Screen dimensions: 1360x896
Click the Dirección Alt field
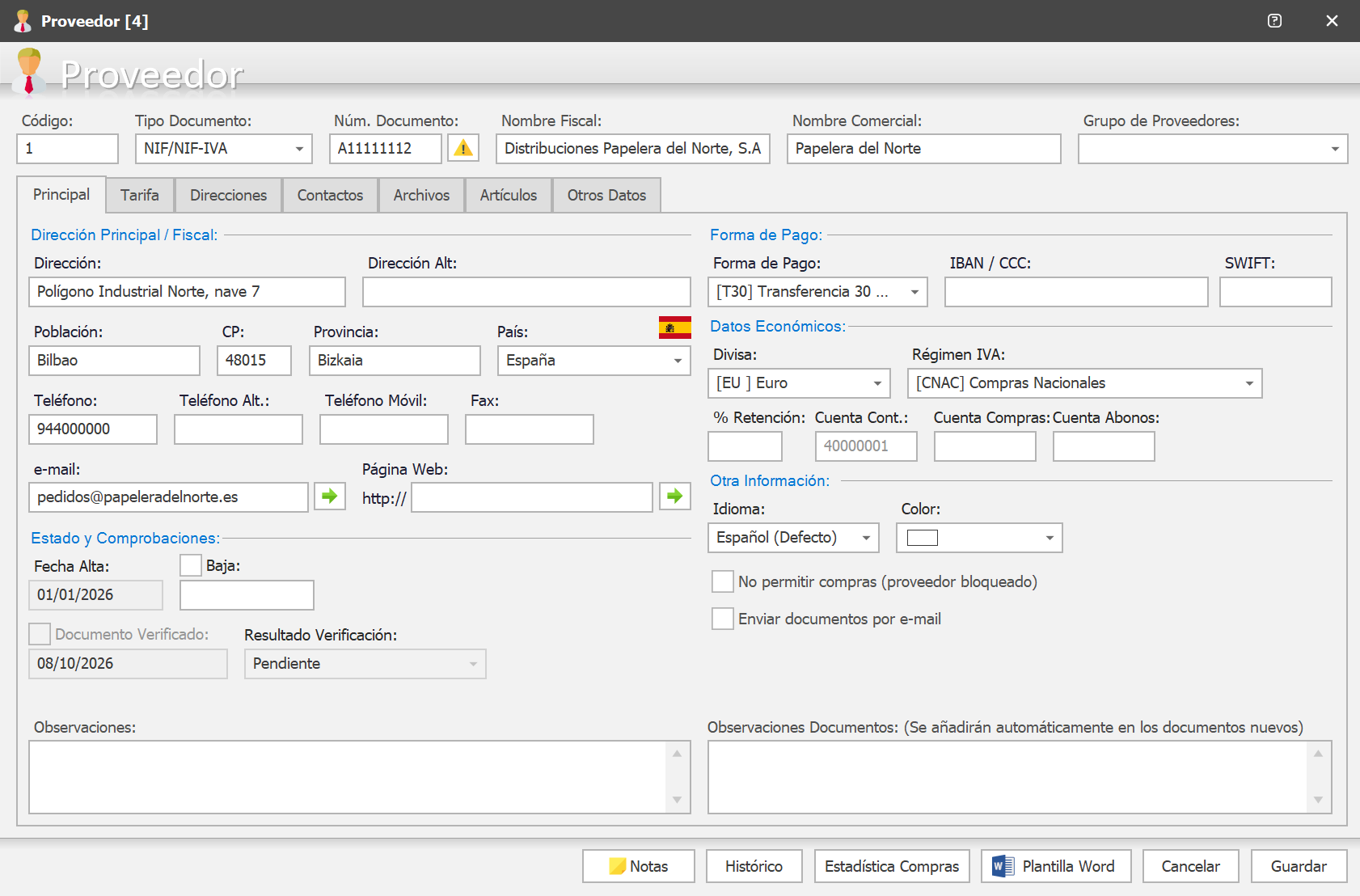tap(526, 292)
